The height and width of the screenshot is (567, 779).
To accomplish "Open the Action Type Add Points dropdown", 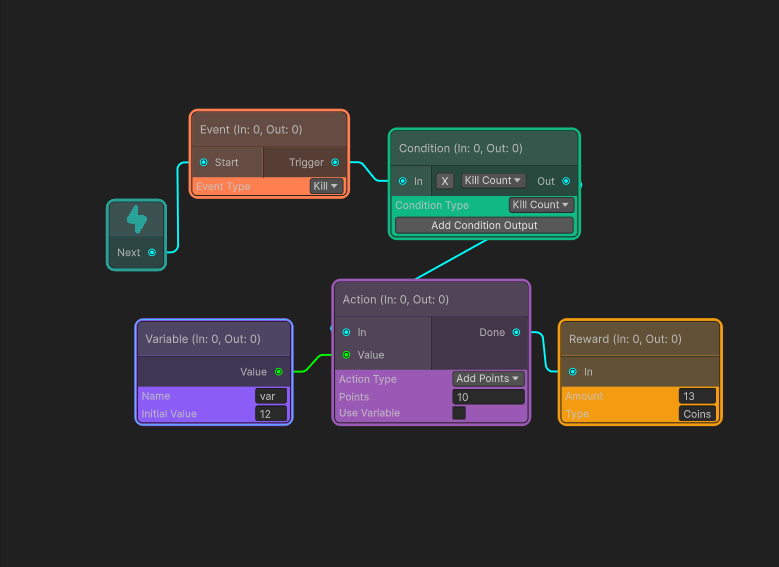I will pos(488,379).
